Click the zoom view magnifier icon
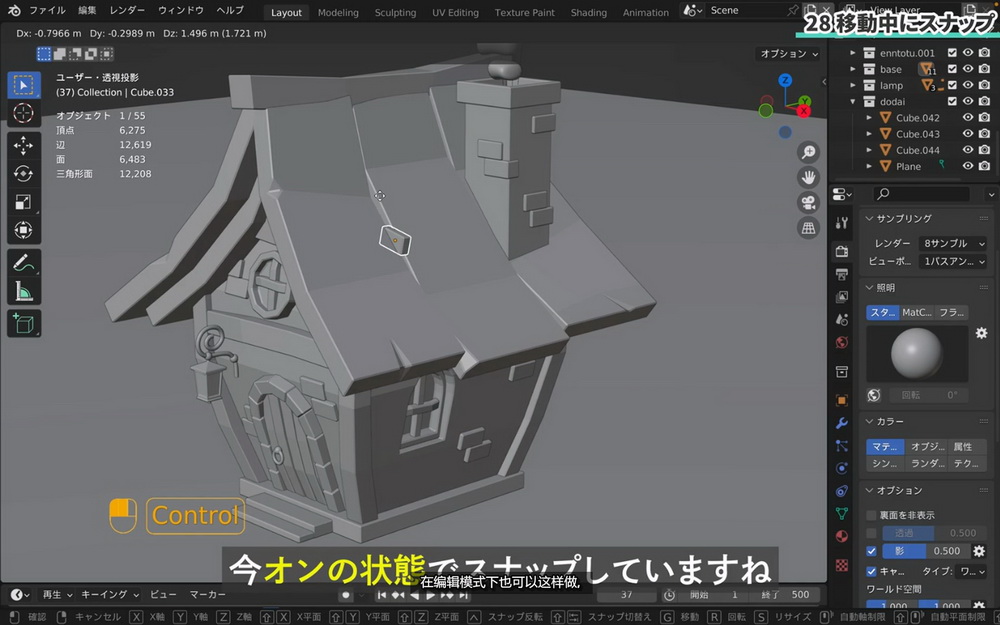The height and width of the screenshot is (625, 1000). point(809,152)
